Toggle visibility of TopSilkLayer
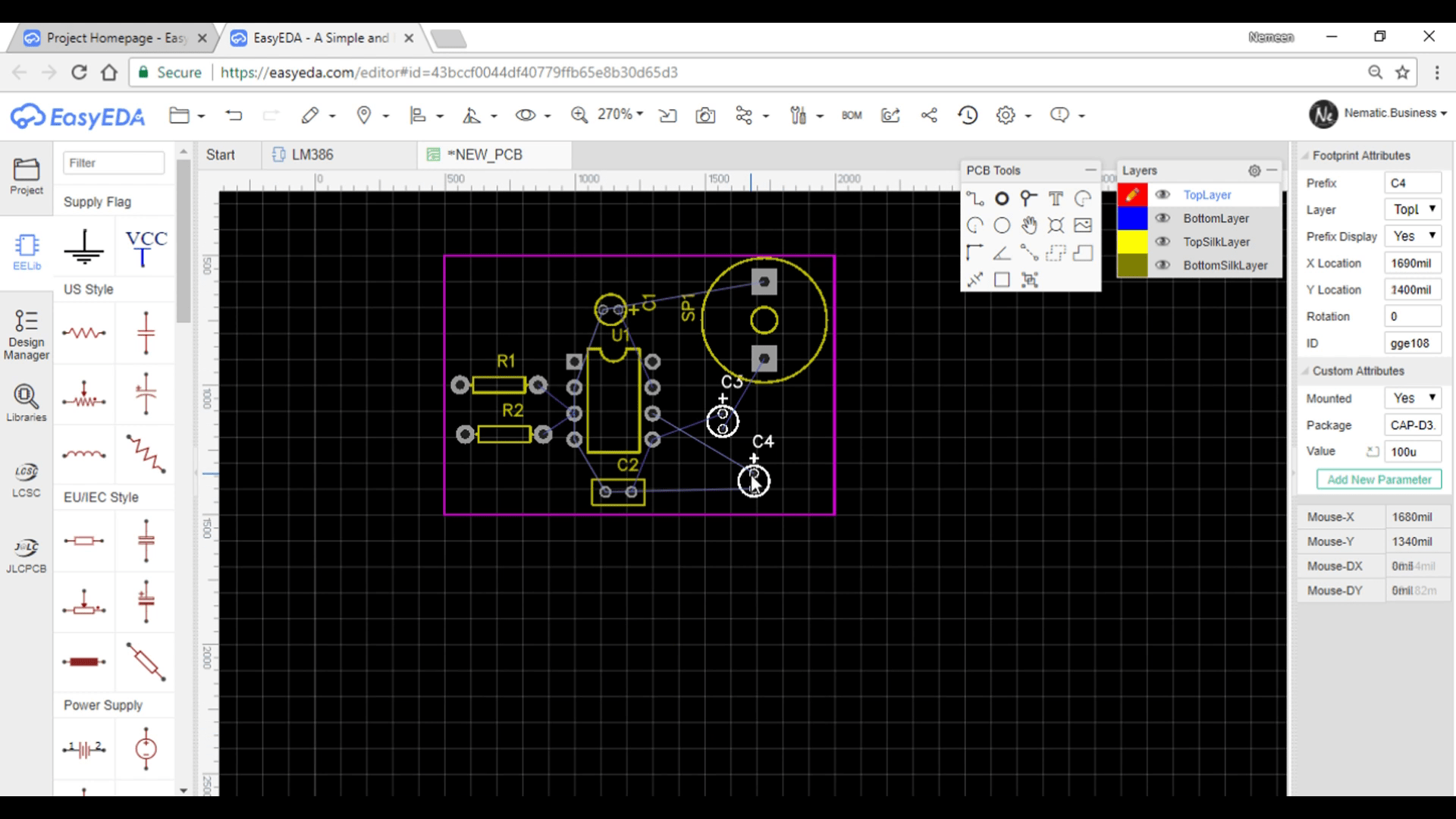This screenshot has height=819, width=1456. 1163,242
